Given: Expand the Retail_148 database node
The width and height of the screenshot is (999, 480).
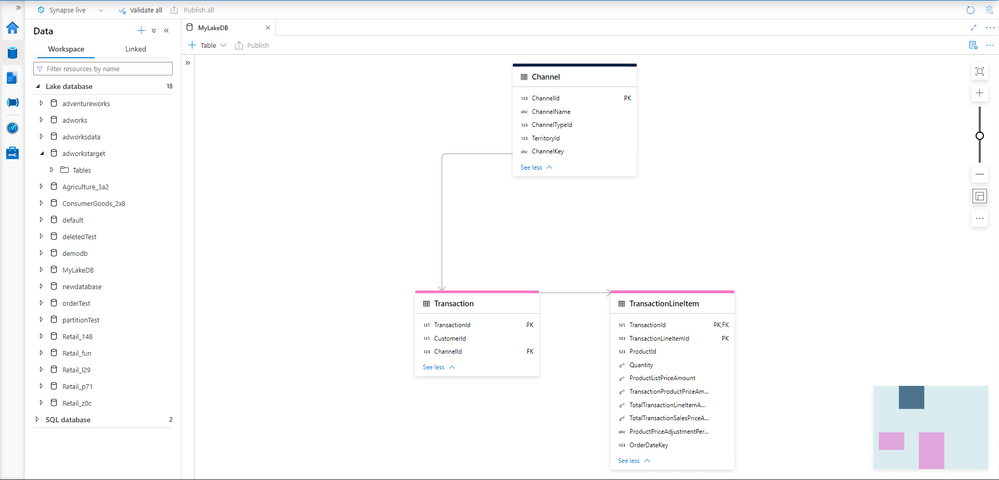Looking at the screenshot, I should click(41, 336).
